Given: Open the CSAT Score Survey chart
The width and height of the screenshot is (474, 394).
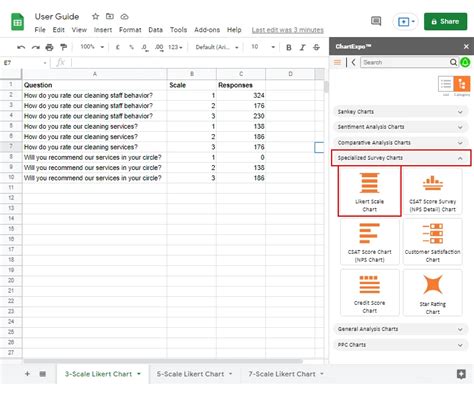Looking at the screenshot, I should coord(432,191).
